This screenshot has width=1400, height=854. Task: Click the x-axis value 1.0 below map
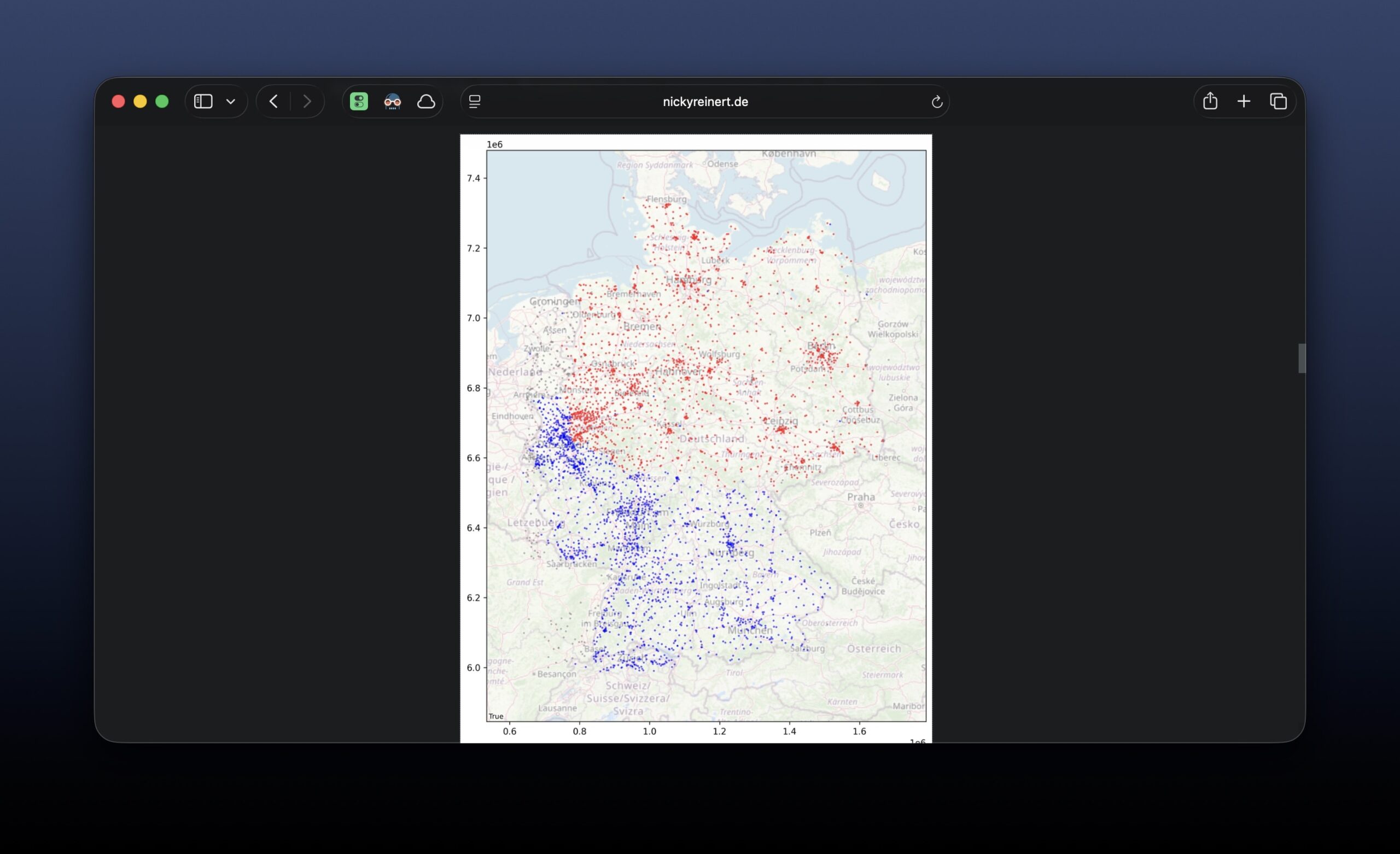(650, 732)
